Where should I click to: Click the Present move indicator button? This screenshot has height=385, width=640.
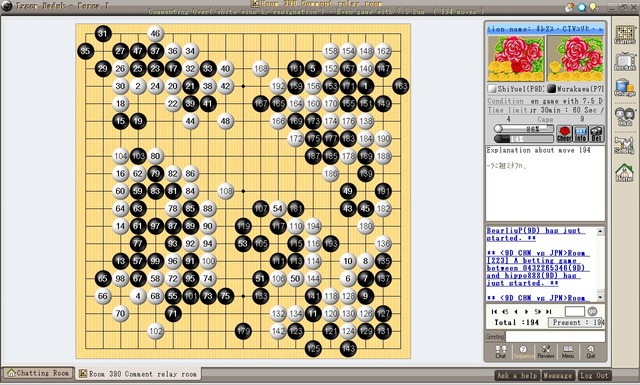coord(576,323)
